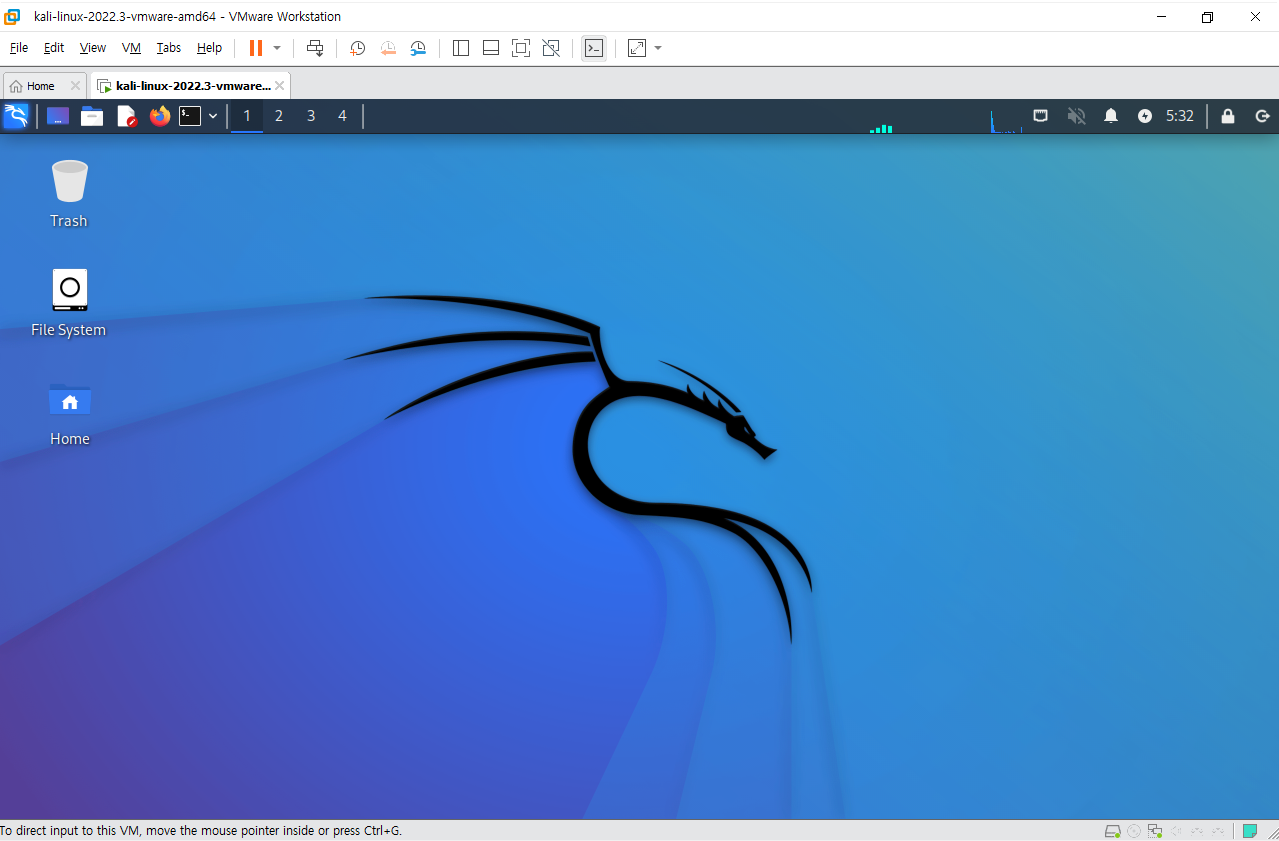Click the 5:32 clock
Viewport: 1279px width, 841px height.
click(1180, 116)
